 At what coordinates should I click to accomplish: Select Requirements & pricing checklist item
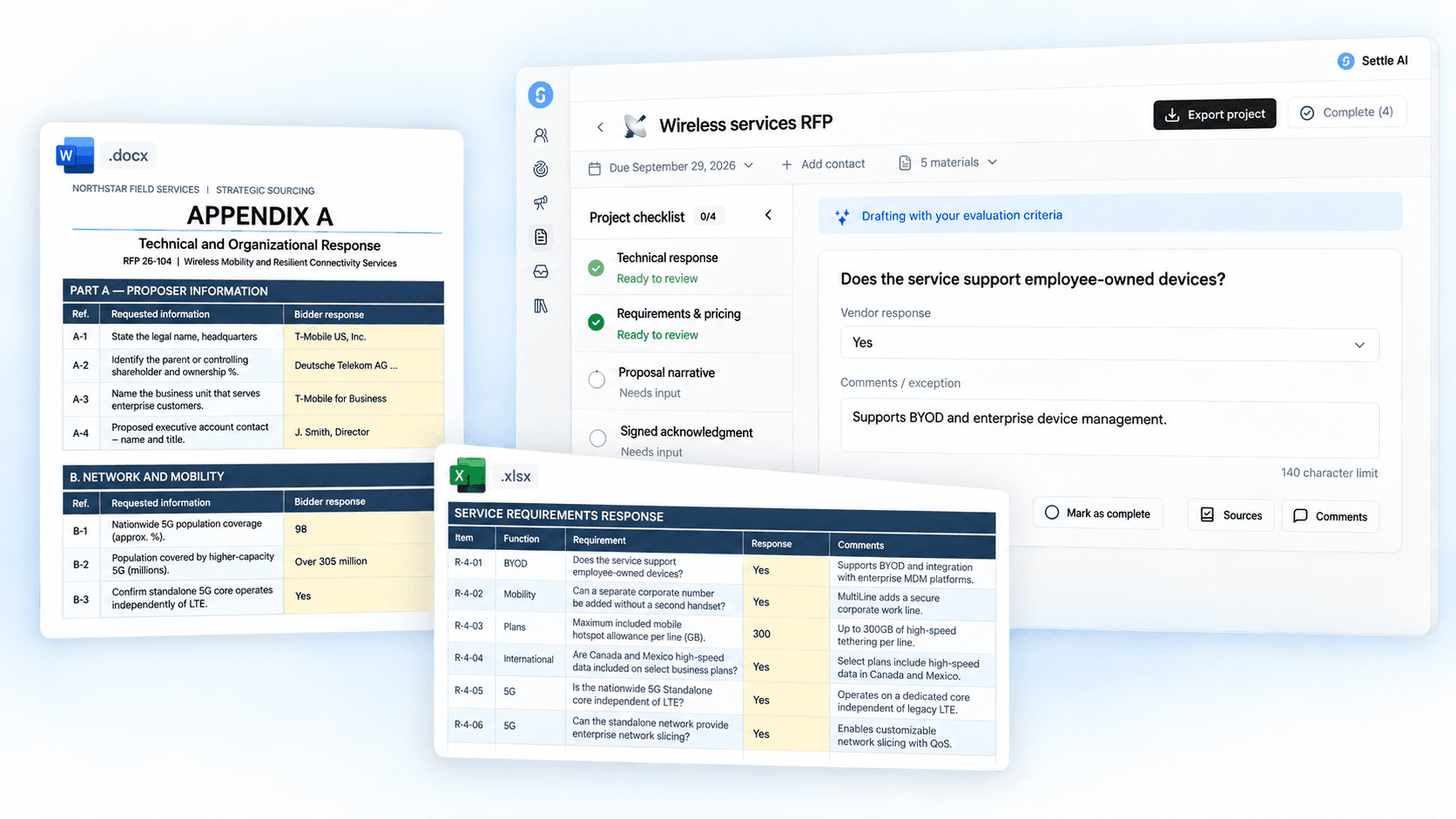coord(682,324)
